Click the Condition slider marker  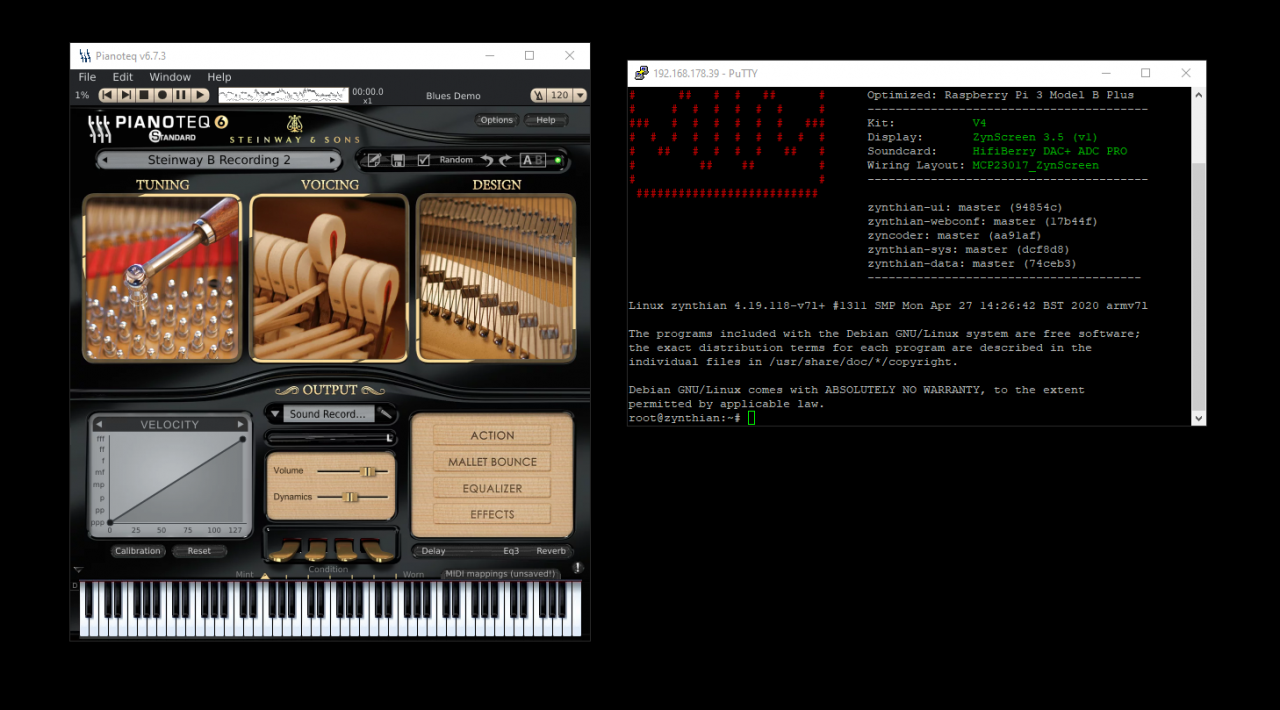(265, 576)
